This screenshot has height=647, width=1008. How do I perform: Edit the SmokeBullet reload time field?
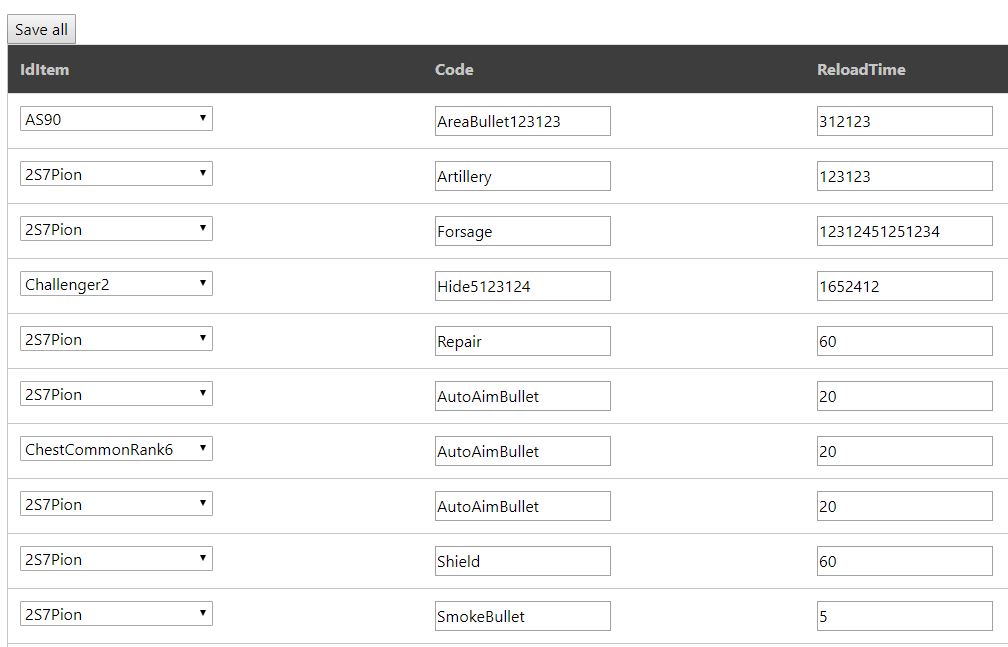tap(904, 616)
